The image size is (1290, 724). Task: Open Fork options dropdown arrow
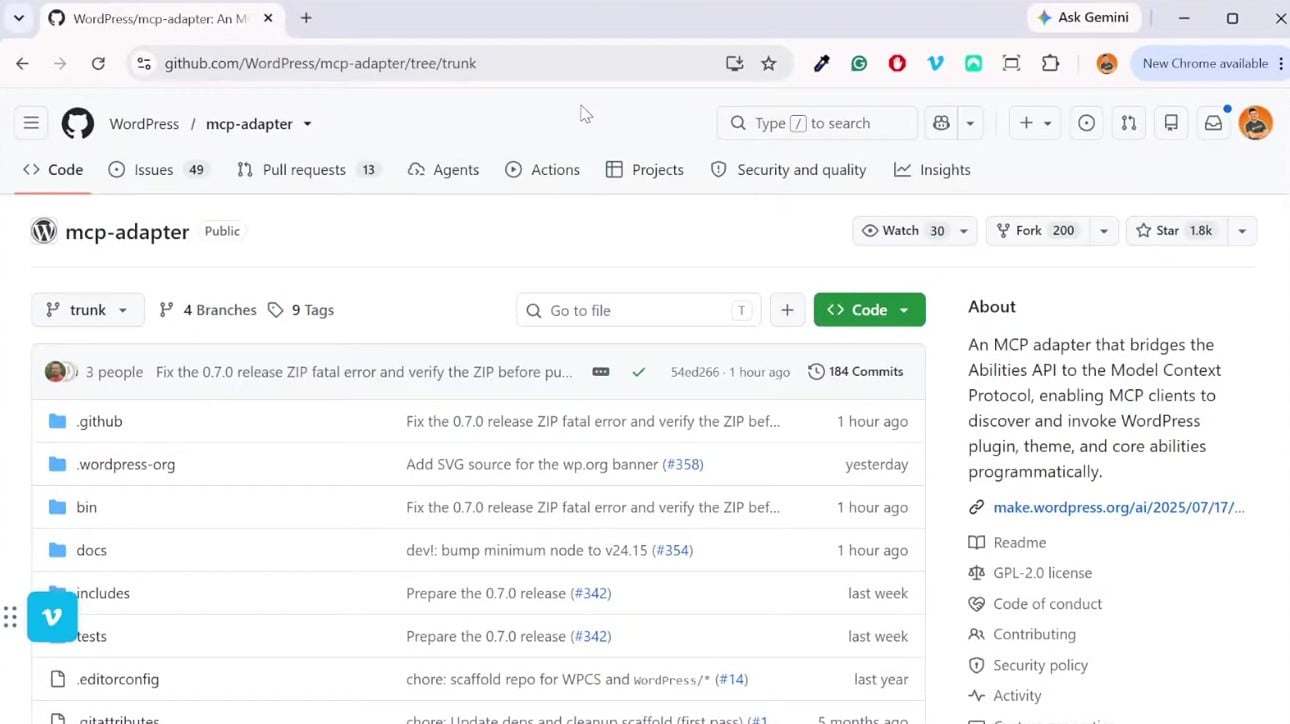(1103, 231)
